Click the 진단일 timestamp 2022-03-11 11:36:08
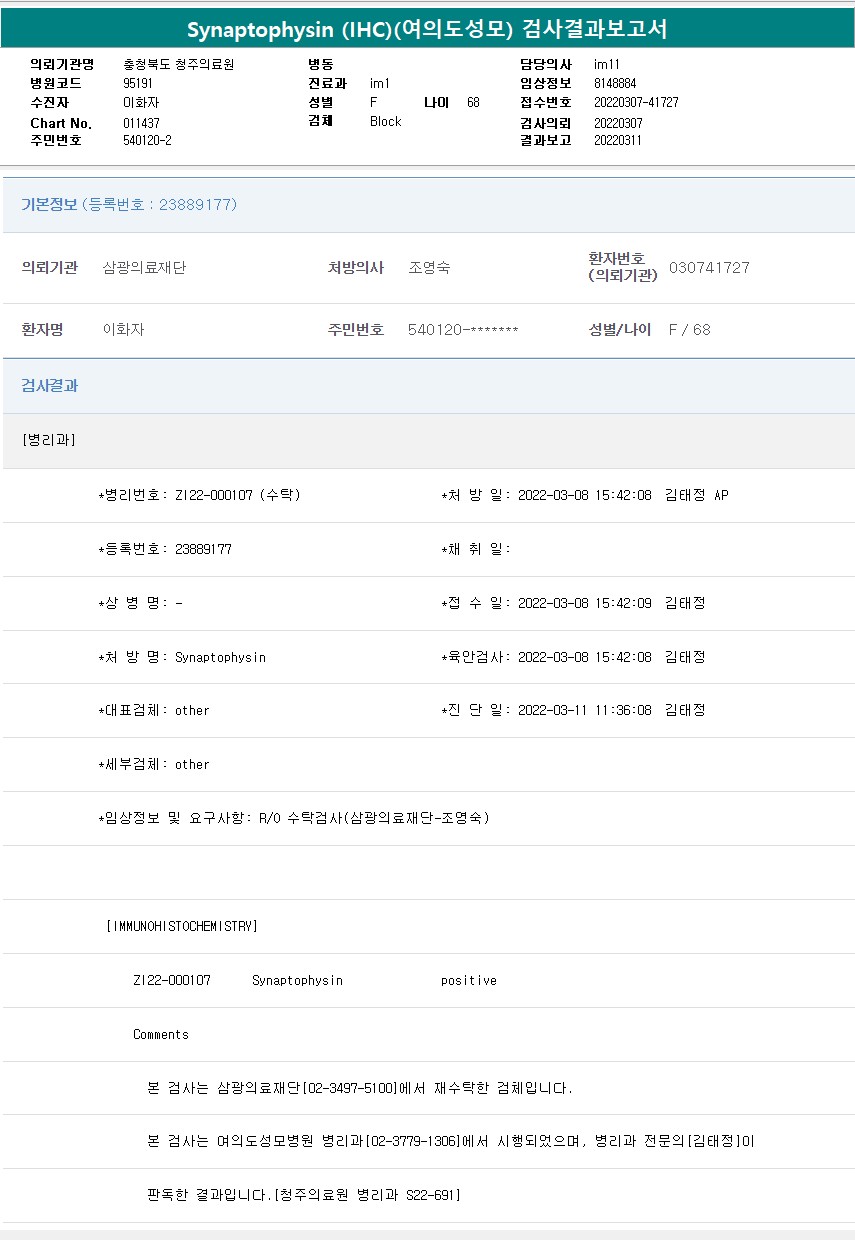855x1240 pixels. (x=584, y=710)
